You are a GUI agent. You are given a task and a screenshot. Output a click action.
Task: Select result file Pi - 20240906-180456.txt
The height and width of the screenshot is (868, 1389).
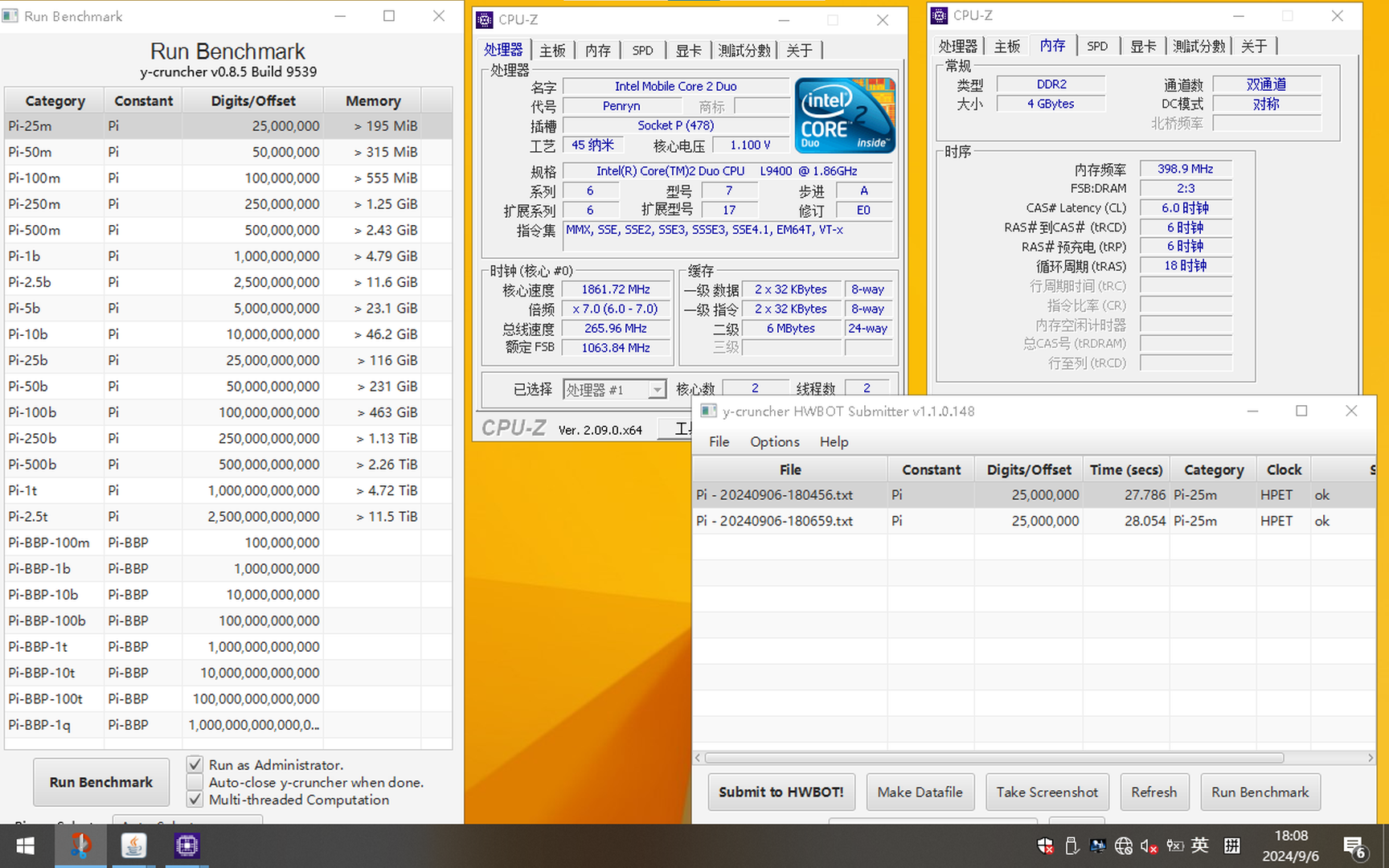(1034, 495)
